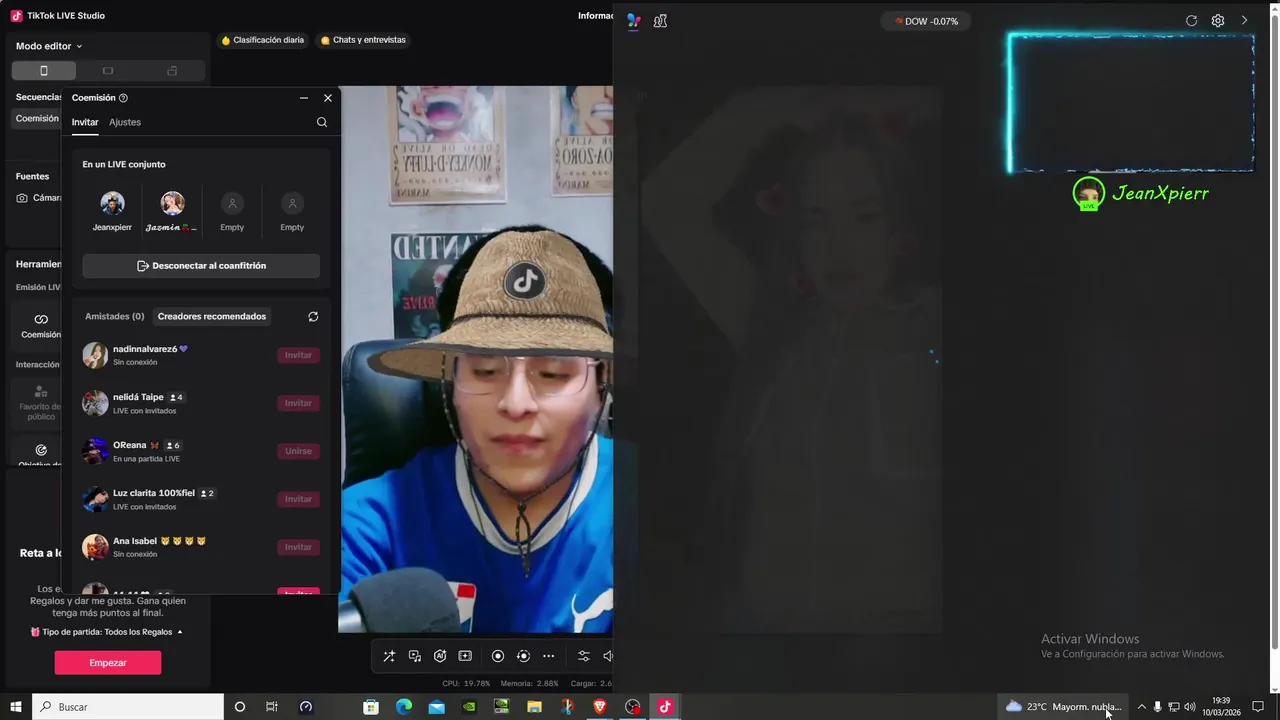Switch to the Ajustes tab
The image size is (1280, 720).
125,122
